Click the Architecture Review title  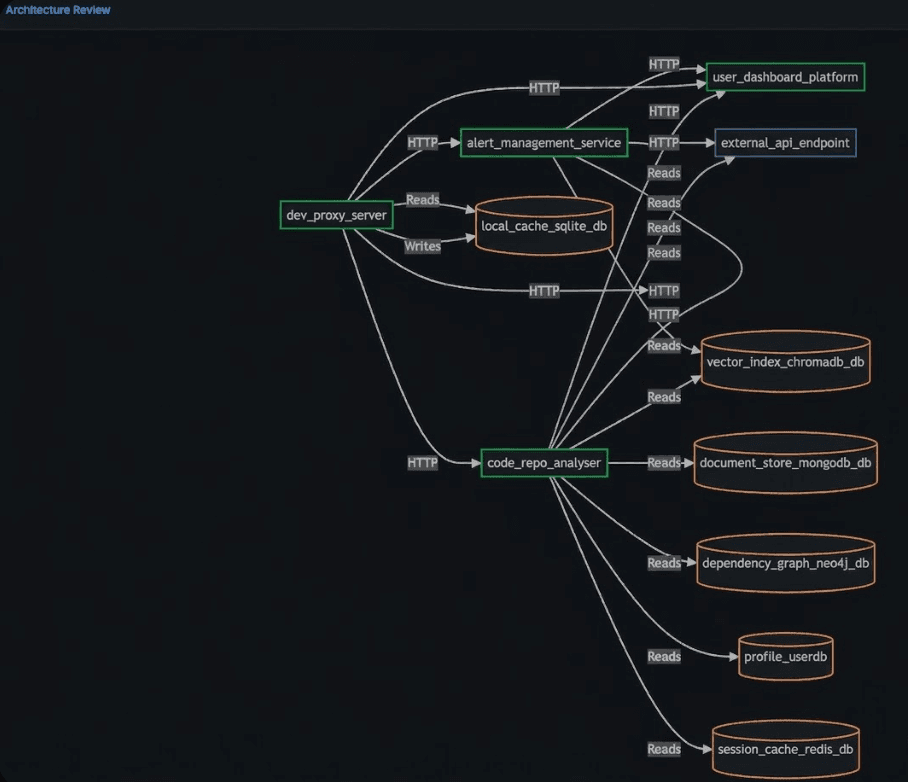(x=58, y=10)
